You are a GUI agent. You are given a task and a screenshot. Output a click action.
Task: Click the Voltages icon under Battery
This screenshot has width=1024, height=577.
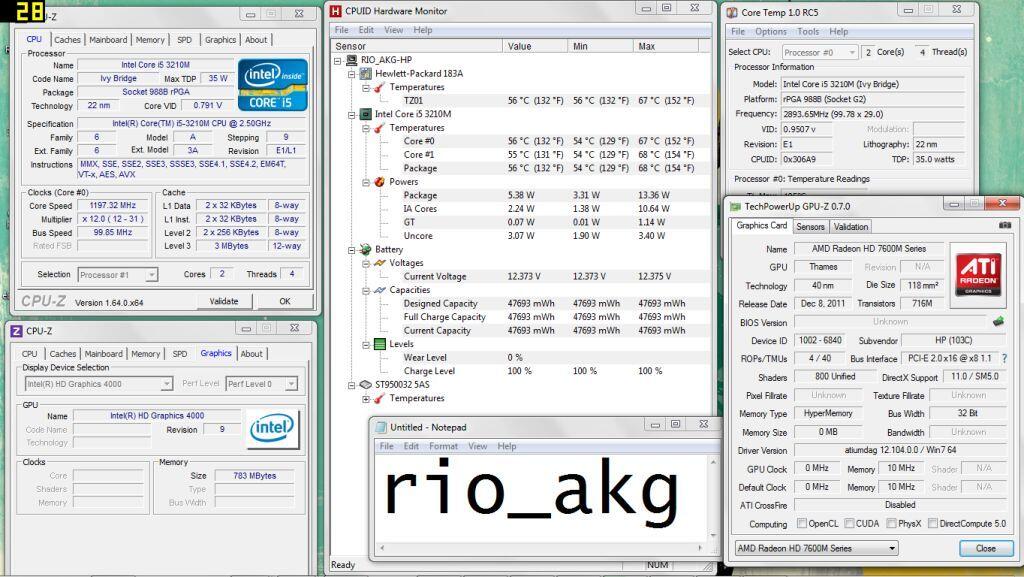coord(379,263)
